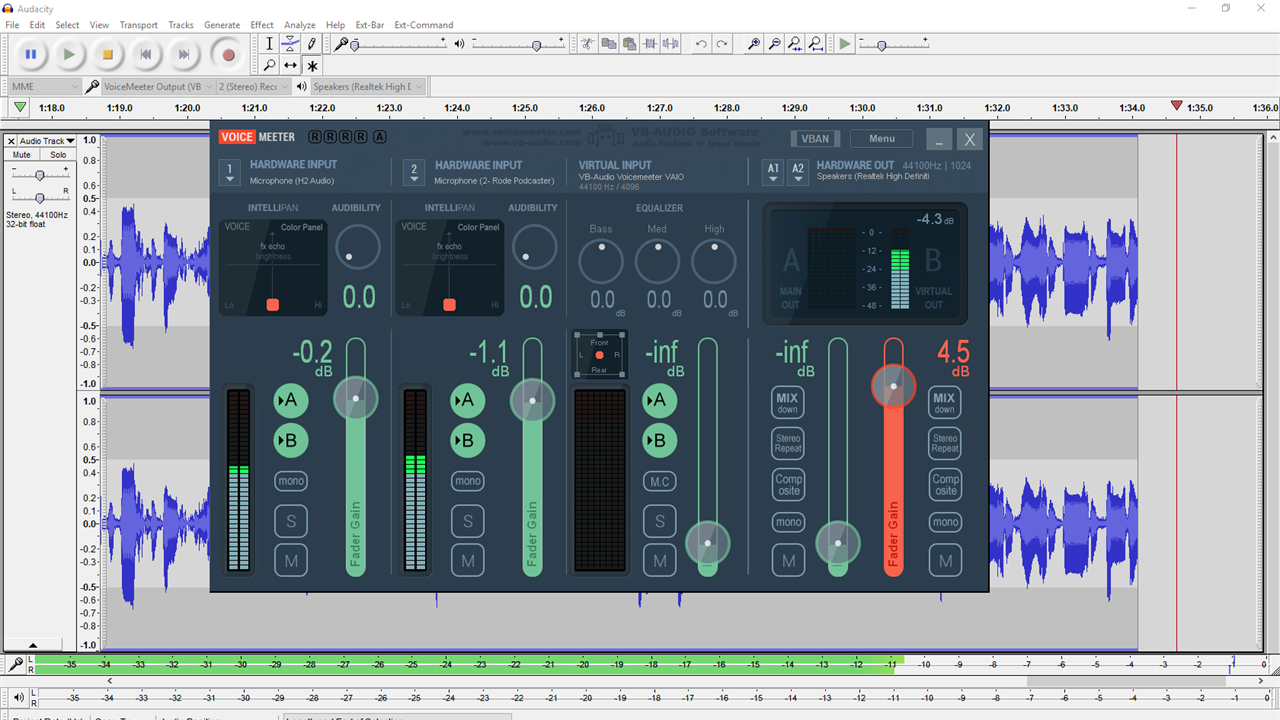
Task: Toggle M.C on the Virtual Input strip
Action: point(659,481)
